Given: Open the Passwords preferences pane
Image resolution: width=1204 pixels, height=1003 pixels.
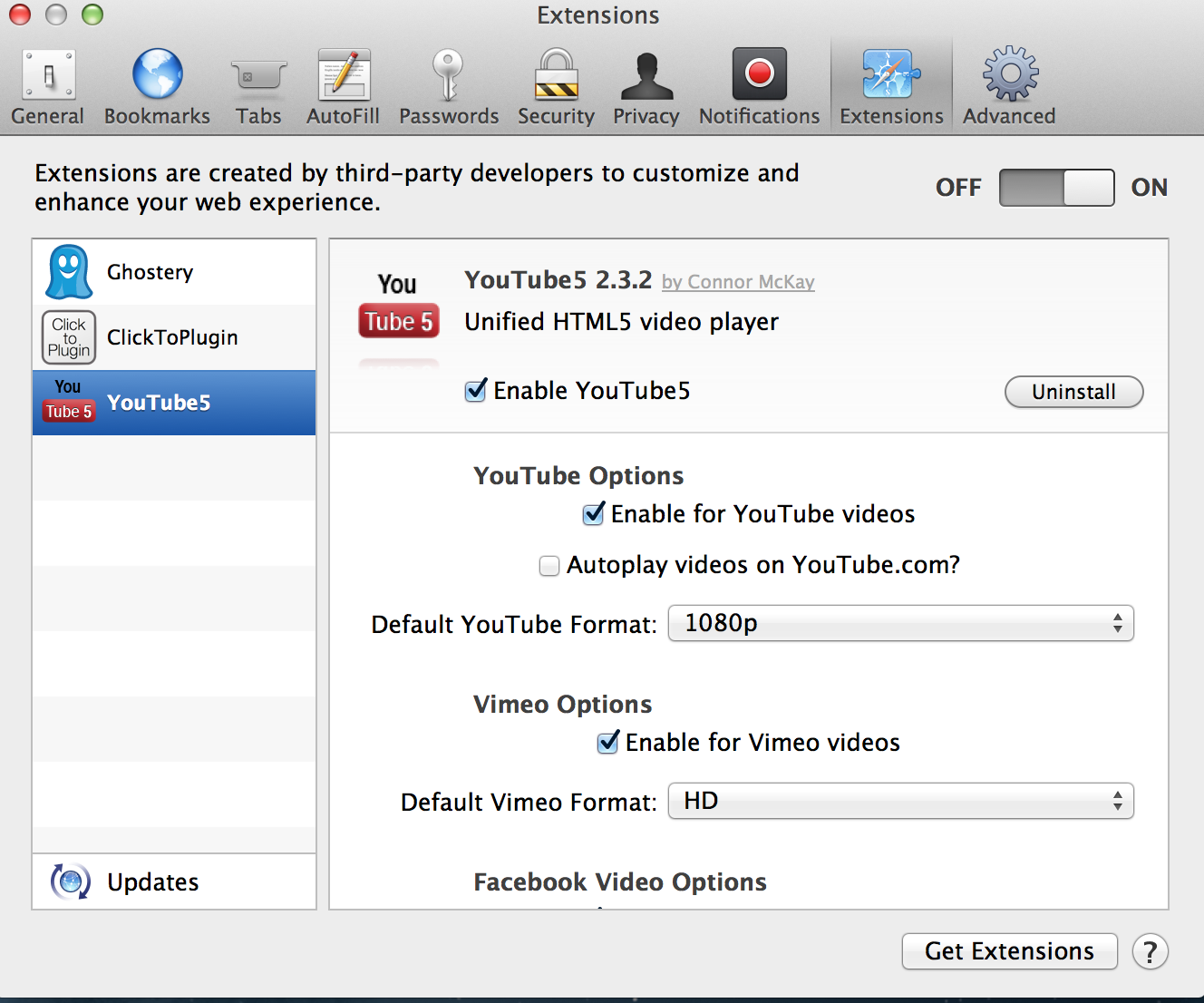Looking at the screenshot, I should click(x=449, y=88).
